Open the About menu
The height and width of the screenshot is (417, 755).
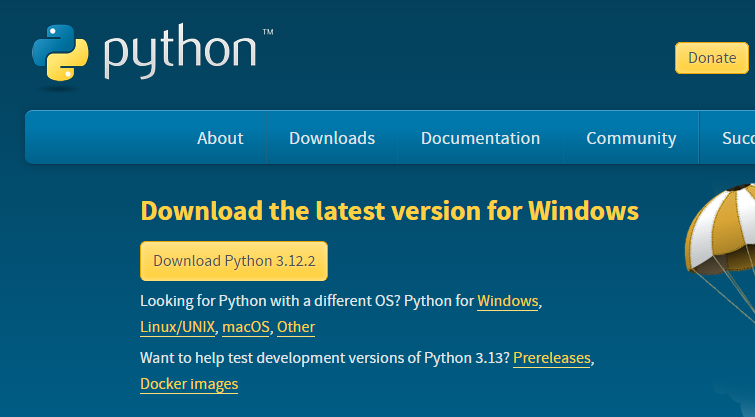coord(220,138)
